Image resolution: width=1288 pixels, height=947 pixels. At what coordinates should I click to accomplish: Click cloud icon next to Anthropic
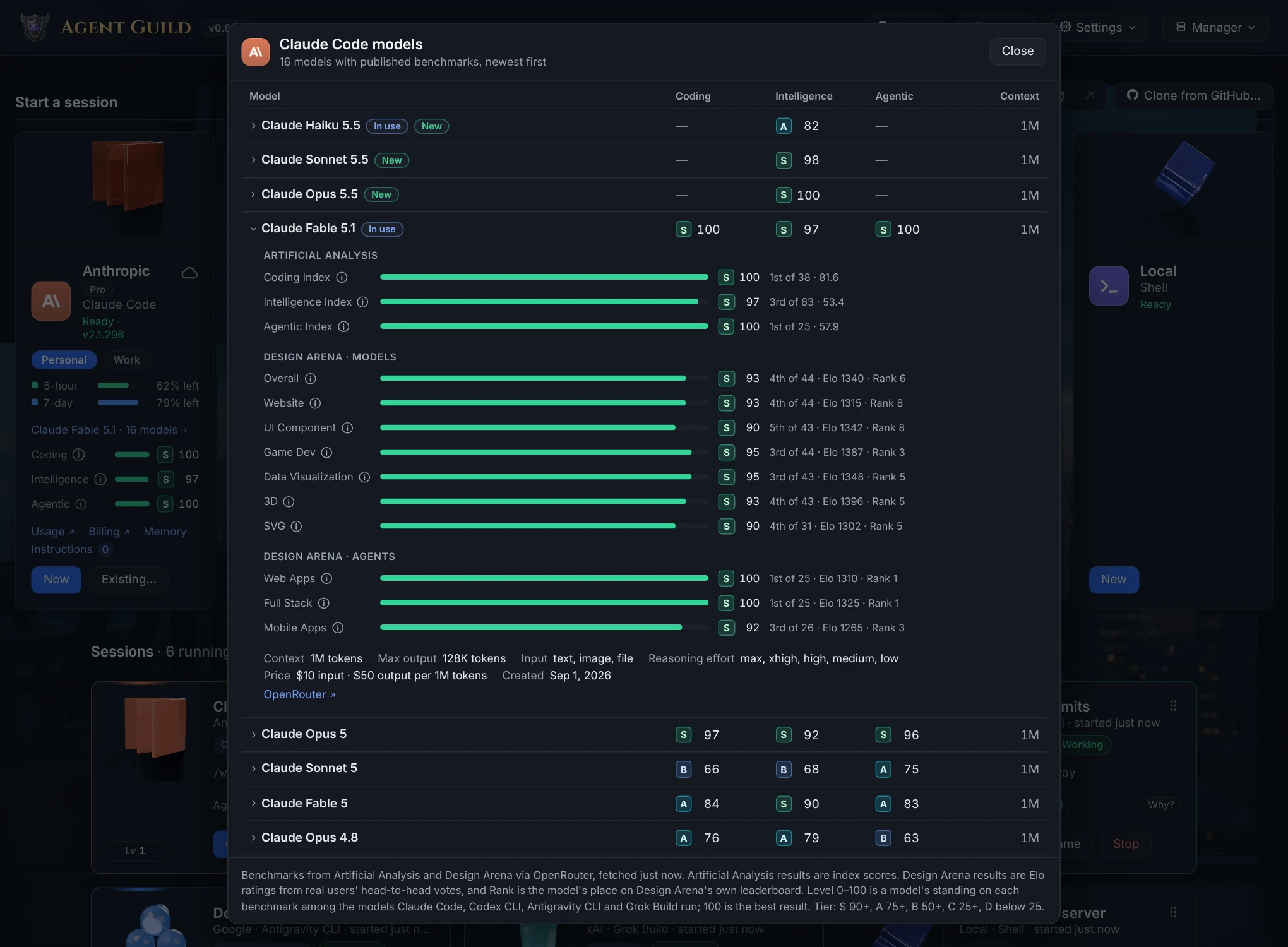[x=189, y=273]
